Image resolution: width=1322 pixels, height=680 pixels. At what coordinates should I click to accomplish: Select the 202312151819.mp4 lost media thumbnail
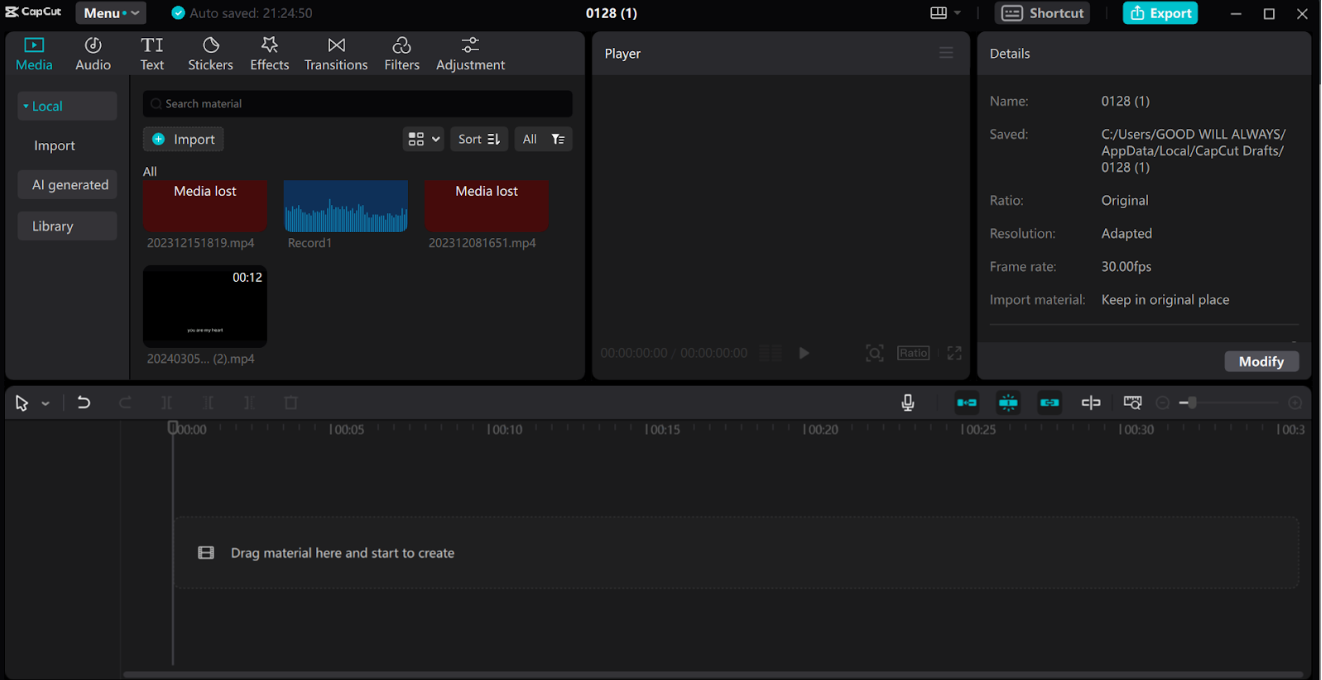click(x=205, y=205)
